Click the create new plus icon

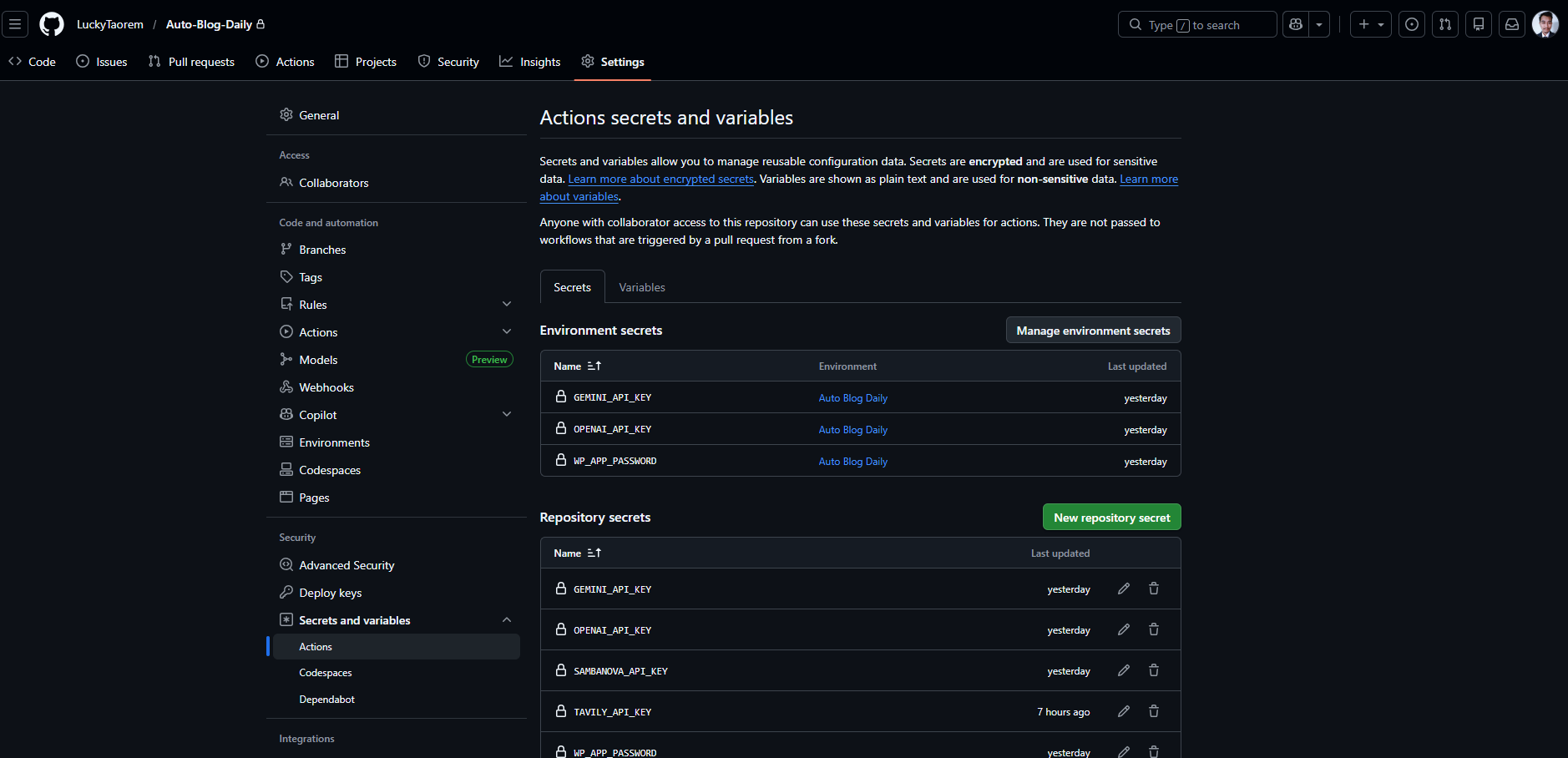click(1364, 24)
